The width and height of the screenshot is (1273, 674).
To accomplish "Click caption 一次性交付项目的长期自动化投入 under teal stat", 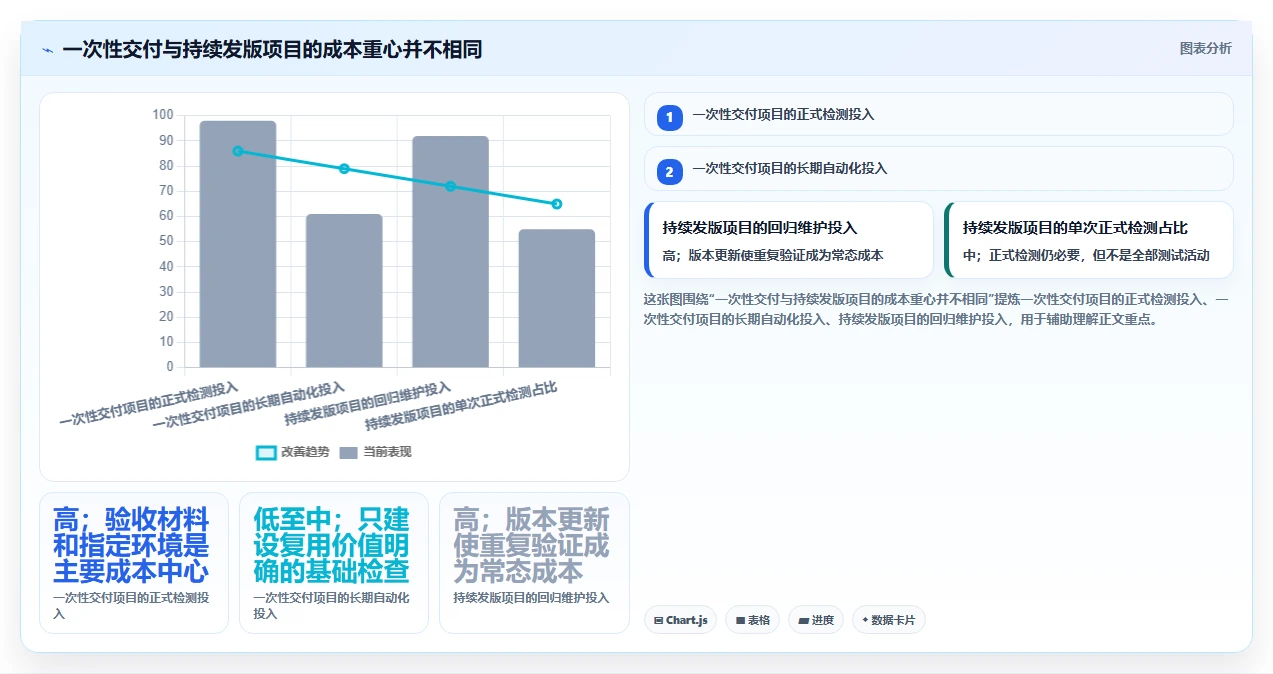I will 331,605.
